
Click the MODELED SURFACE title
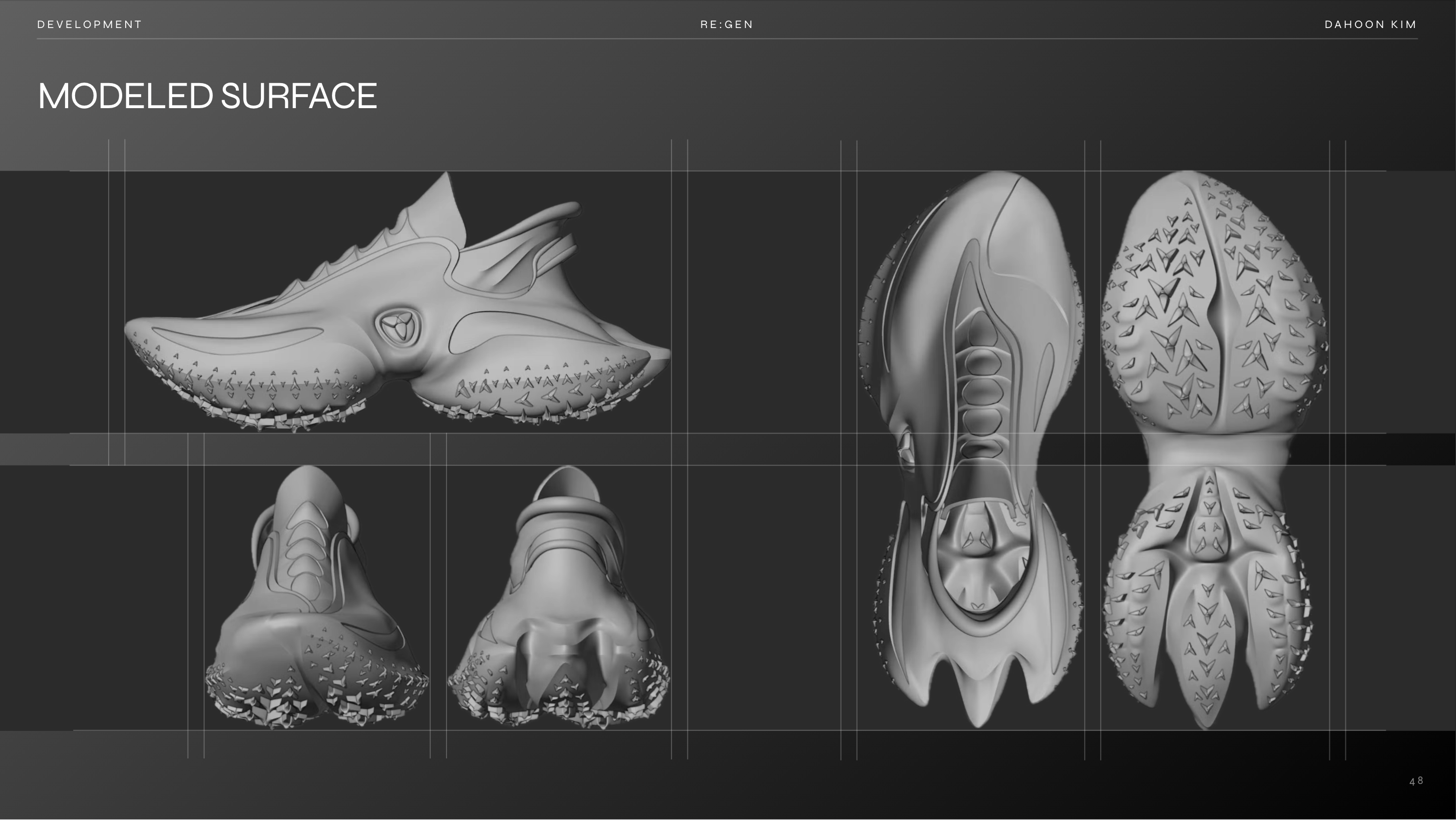207,96
